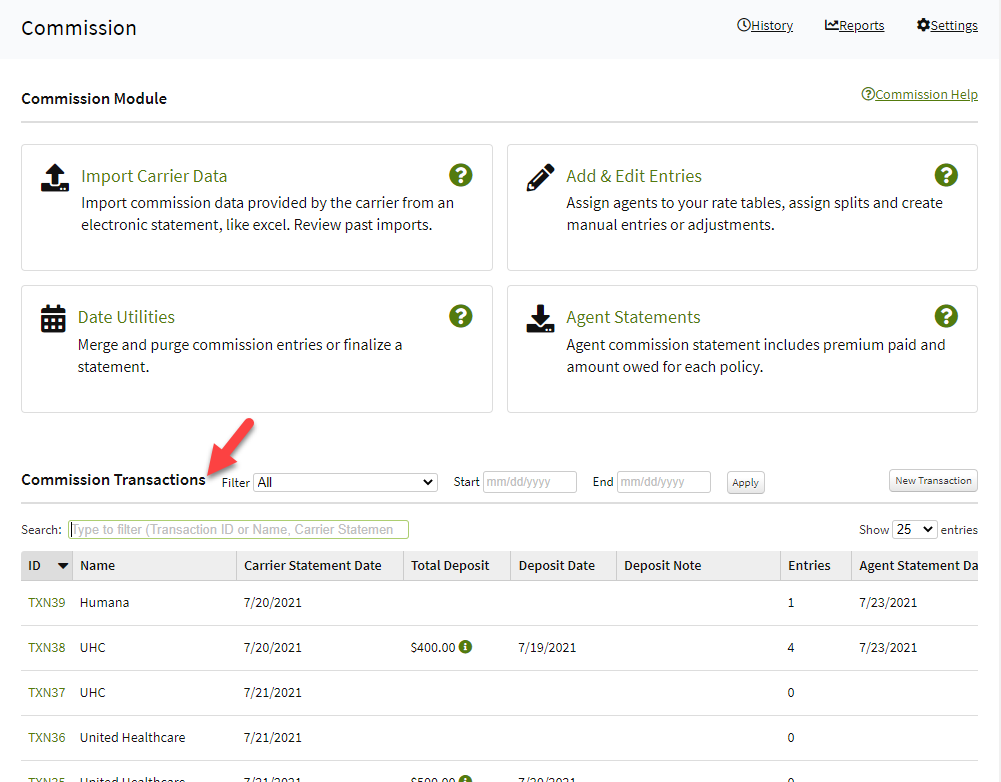
Task: Change the Show entries dropdown from 25
Action: [x=914, y=529]
